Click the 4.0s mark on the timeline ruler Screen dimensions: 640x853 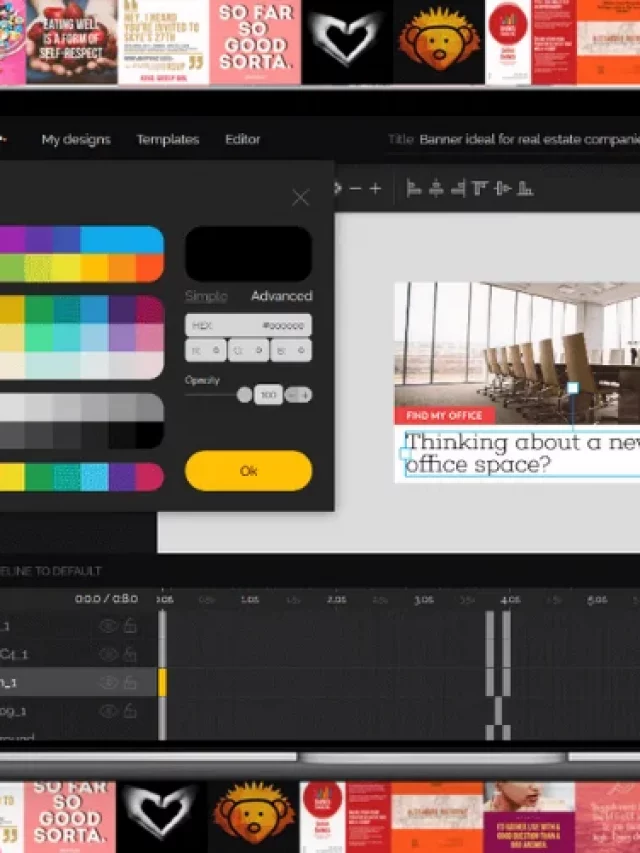pyautogui.click(x=510, y=599)
